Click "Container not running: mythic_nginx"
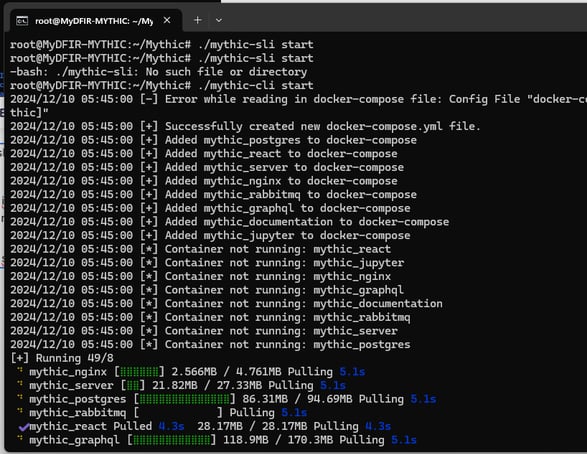 pos(278,277)
